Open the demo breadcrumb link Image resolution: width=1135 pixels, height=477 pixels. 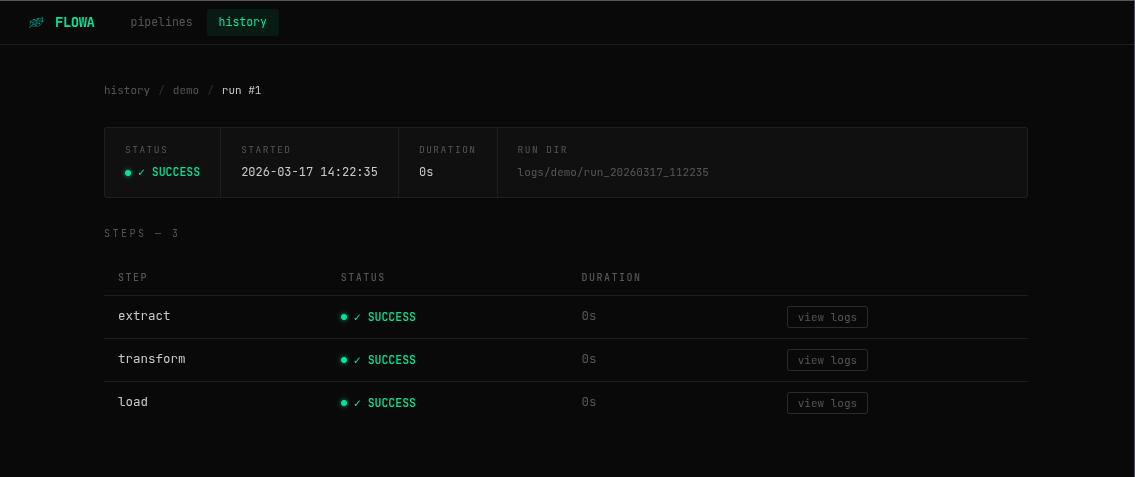coord(185,90)
